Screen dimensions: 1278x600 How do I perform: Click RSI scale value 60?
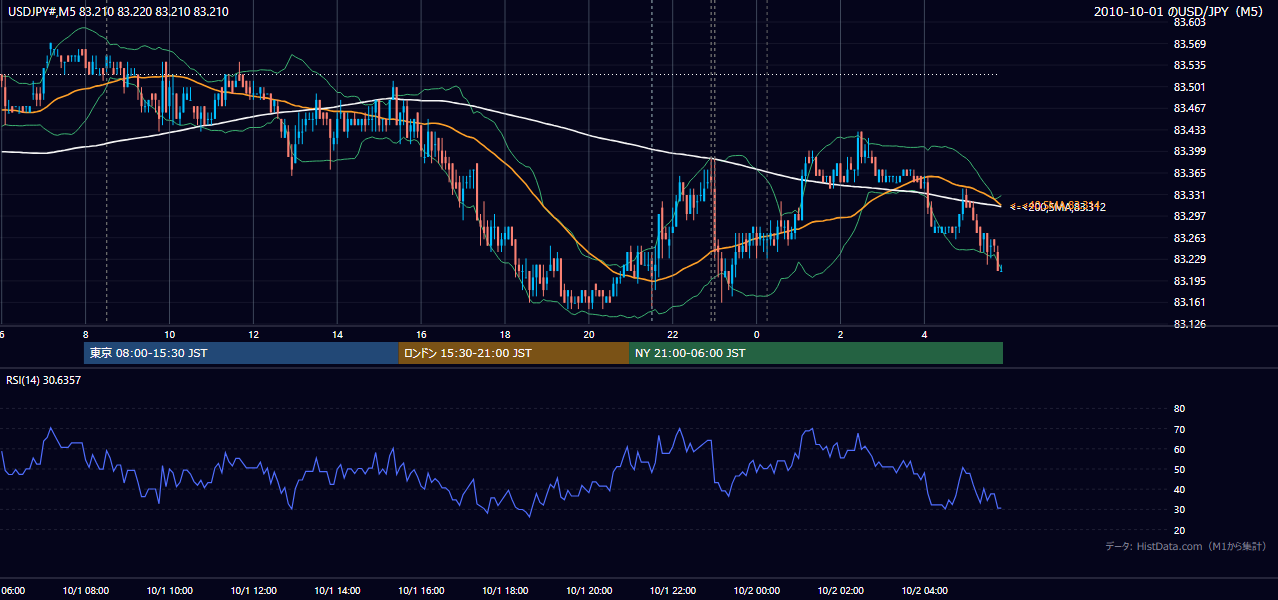click(x=1179, y=450)
